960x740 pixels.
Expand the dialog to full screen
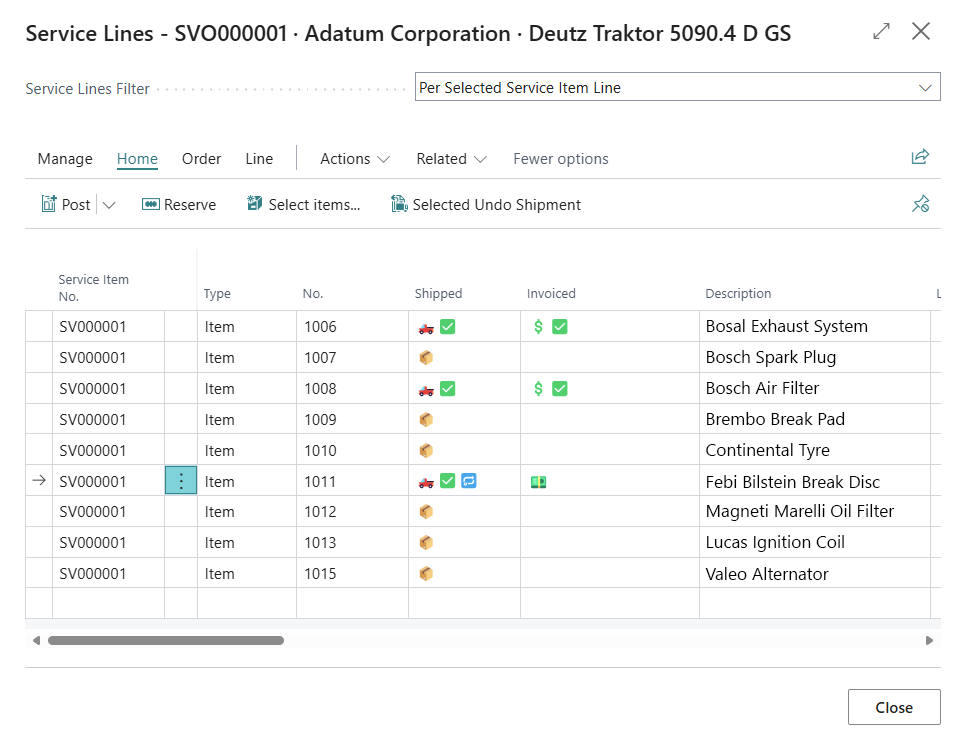coord(881,32)
